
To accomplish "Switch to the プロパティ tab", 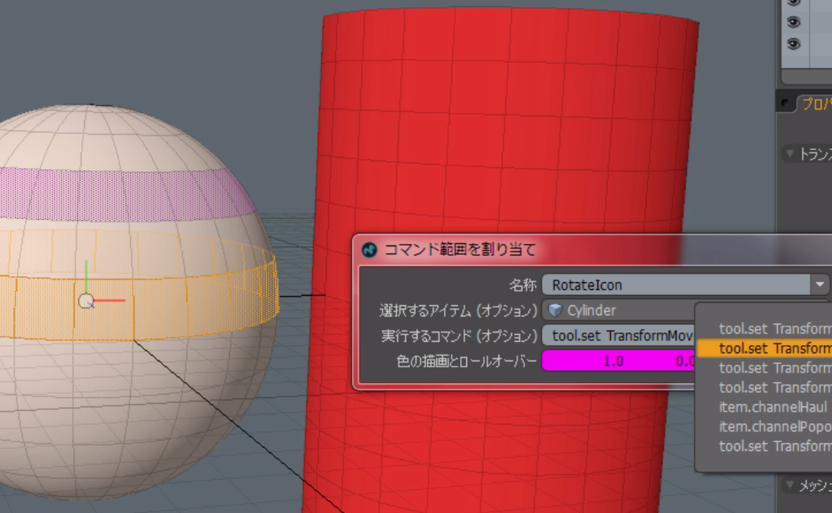I will pyautogui.click(x=815, y=105).
